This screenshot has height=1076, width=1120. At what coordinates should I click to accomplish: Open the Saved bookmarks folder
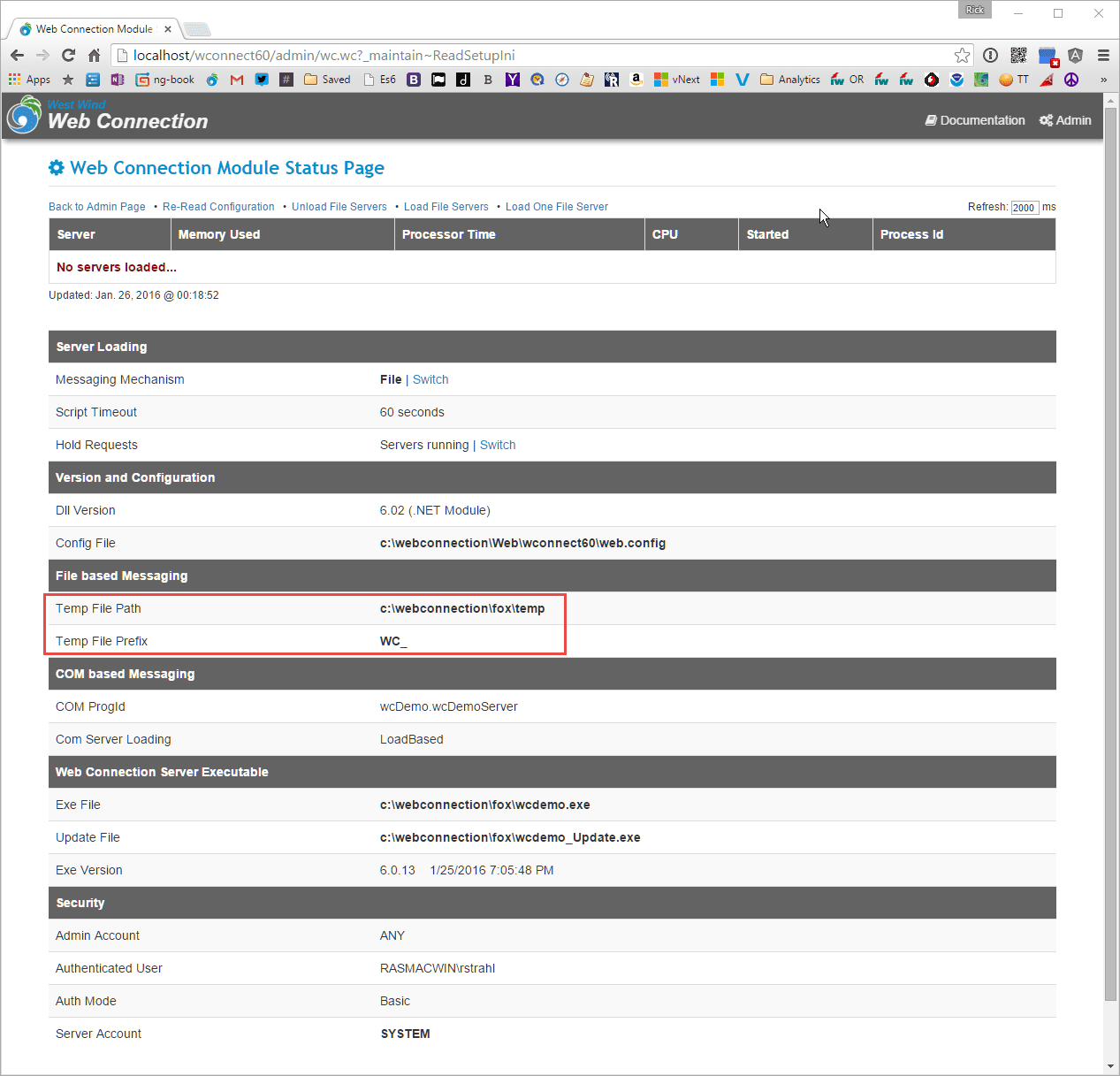[327, 80]
